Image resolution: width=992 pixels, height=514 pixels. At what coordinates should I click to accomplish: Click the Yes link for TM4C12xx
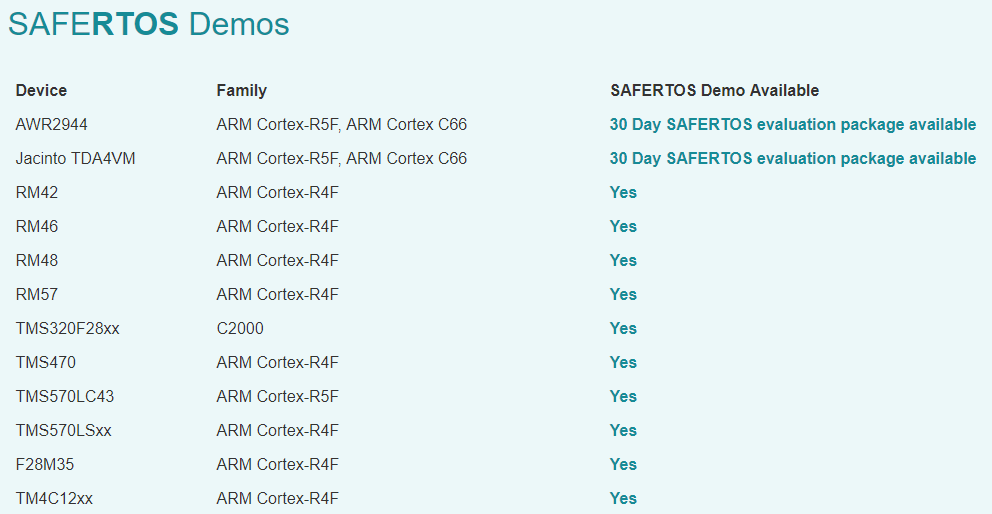[x=623, y=498]
